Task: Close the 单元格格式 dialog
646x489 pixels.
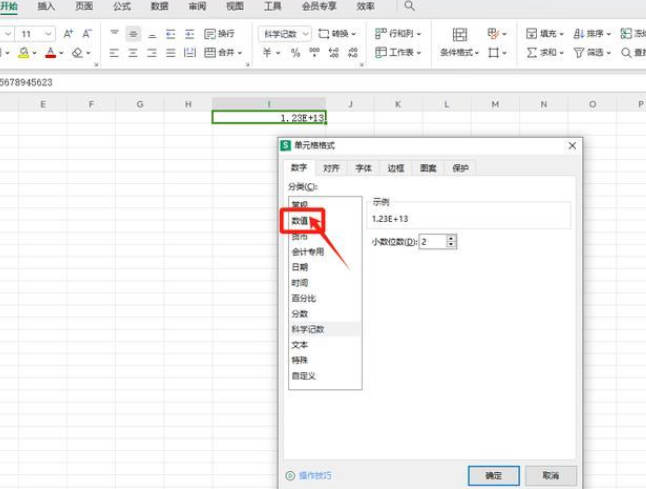Action: click(572, 145)
